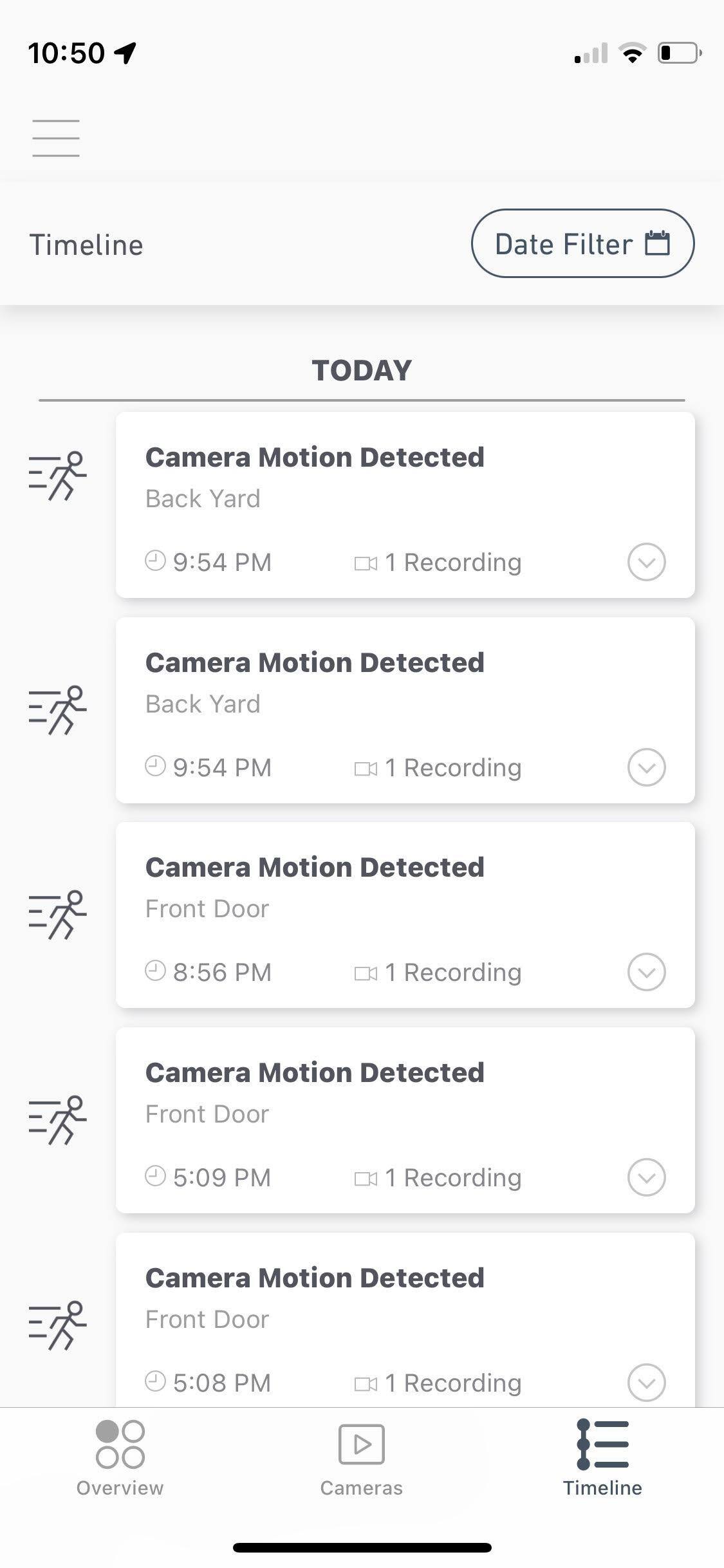Tap motion icon beside 5:08 PM event

click(57, 1325)
